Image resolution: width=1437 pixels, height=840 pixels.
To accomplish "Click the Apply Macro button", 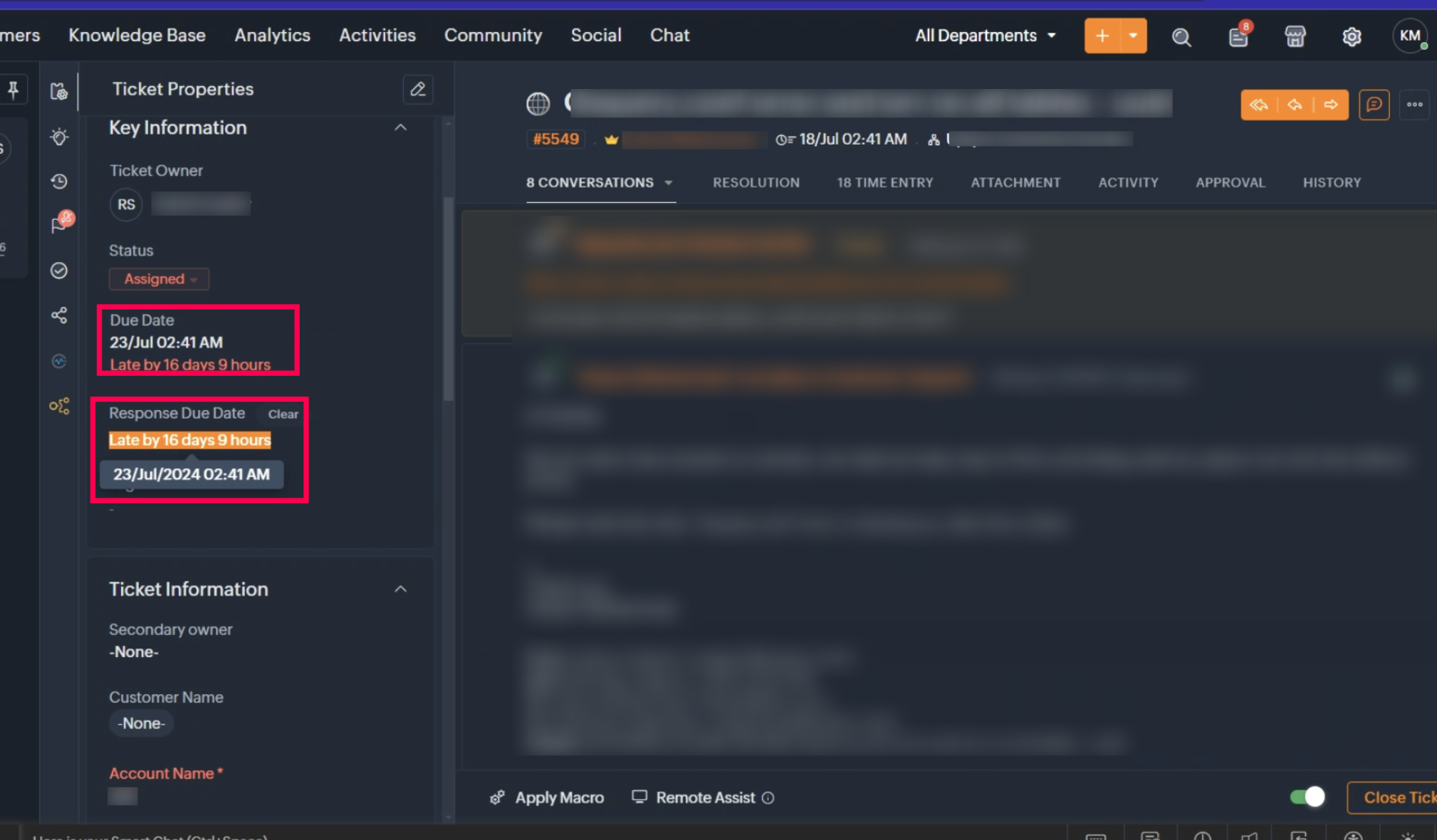I will (x=547, y=797).
